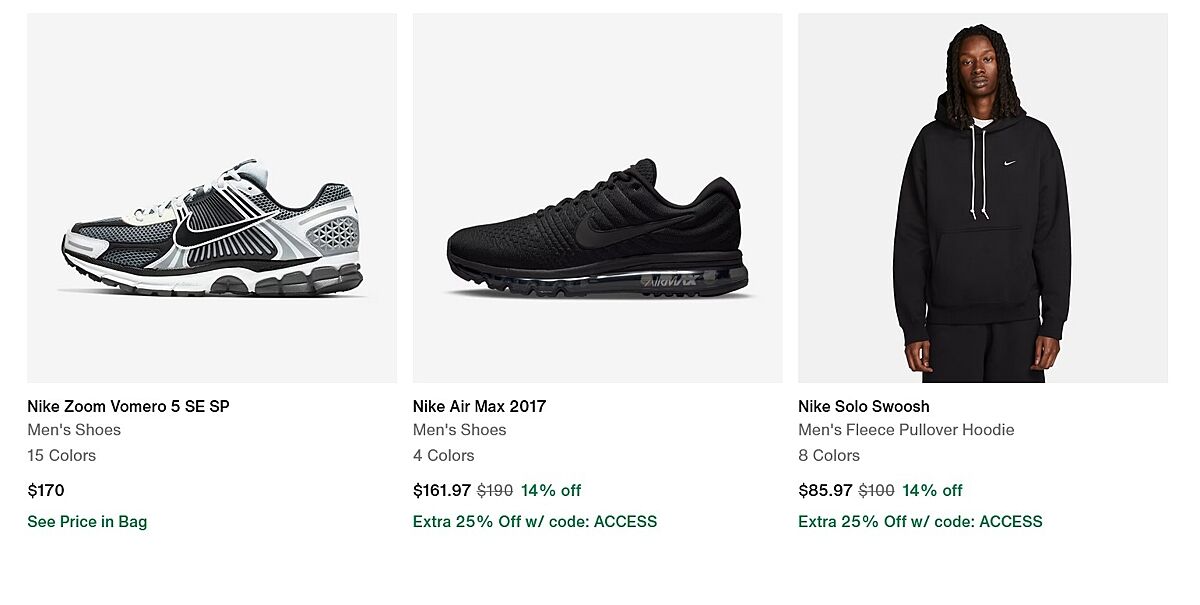Click the crossed-out $190 original price

pyautogui.click(x=495, y=490)
